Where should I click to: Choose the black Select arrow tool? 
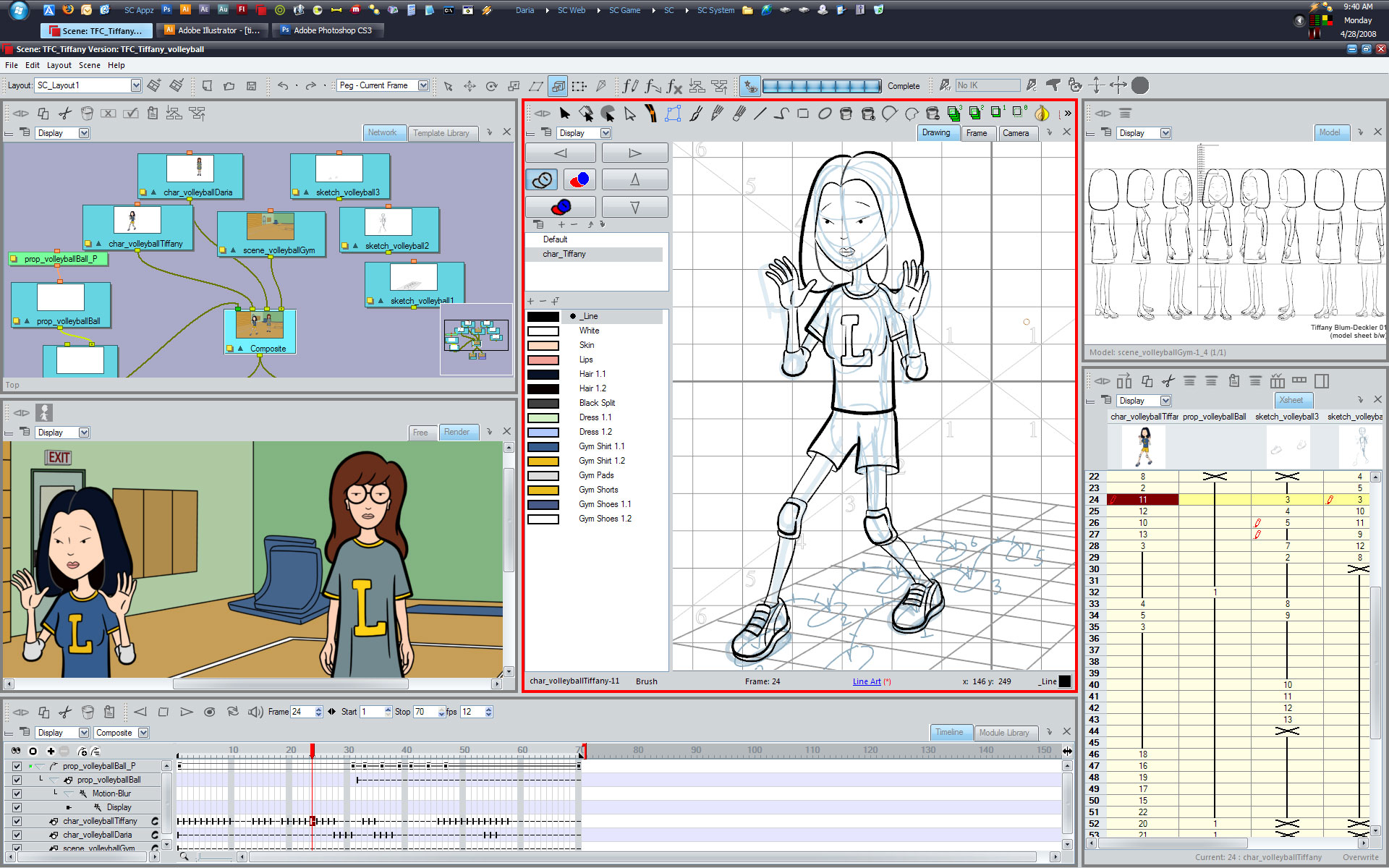point(565,114)
